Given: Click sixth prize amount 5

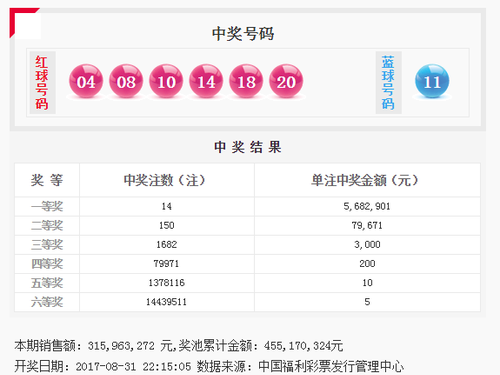Looking at the screenshot, I should point(367,302).
